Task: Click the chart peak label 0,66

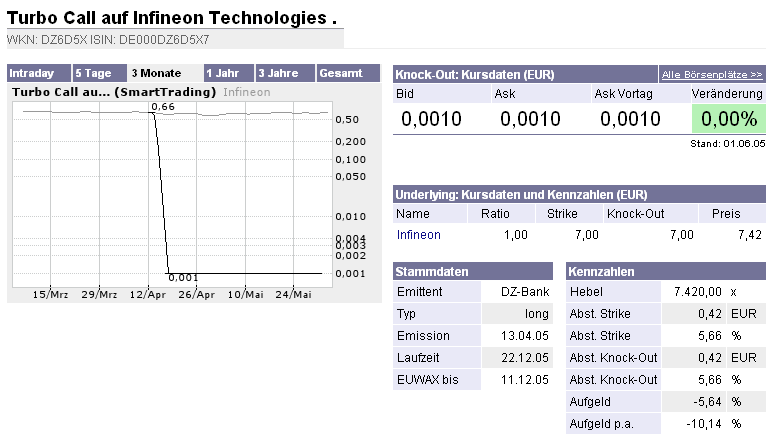Action: (163, 107)
